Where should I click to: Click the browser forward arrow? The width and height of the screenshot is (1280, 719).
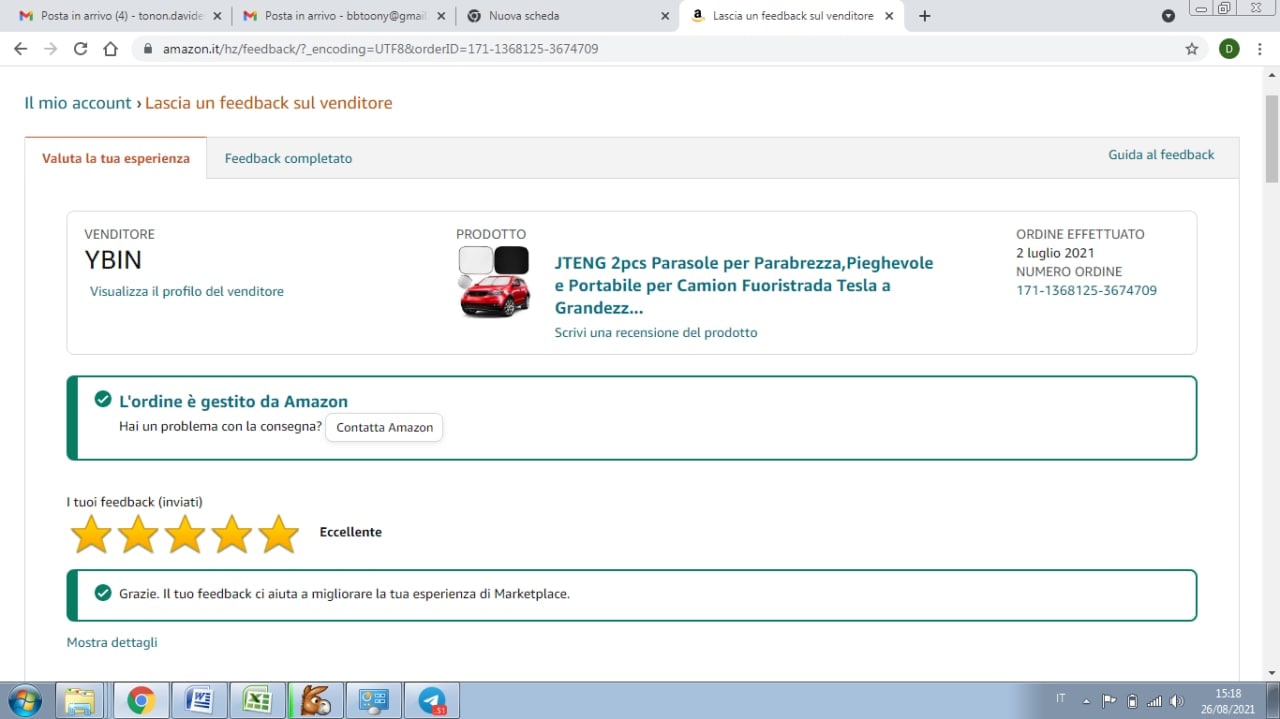click(x=50, y=48)
